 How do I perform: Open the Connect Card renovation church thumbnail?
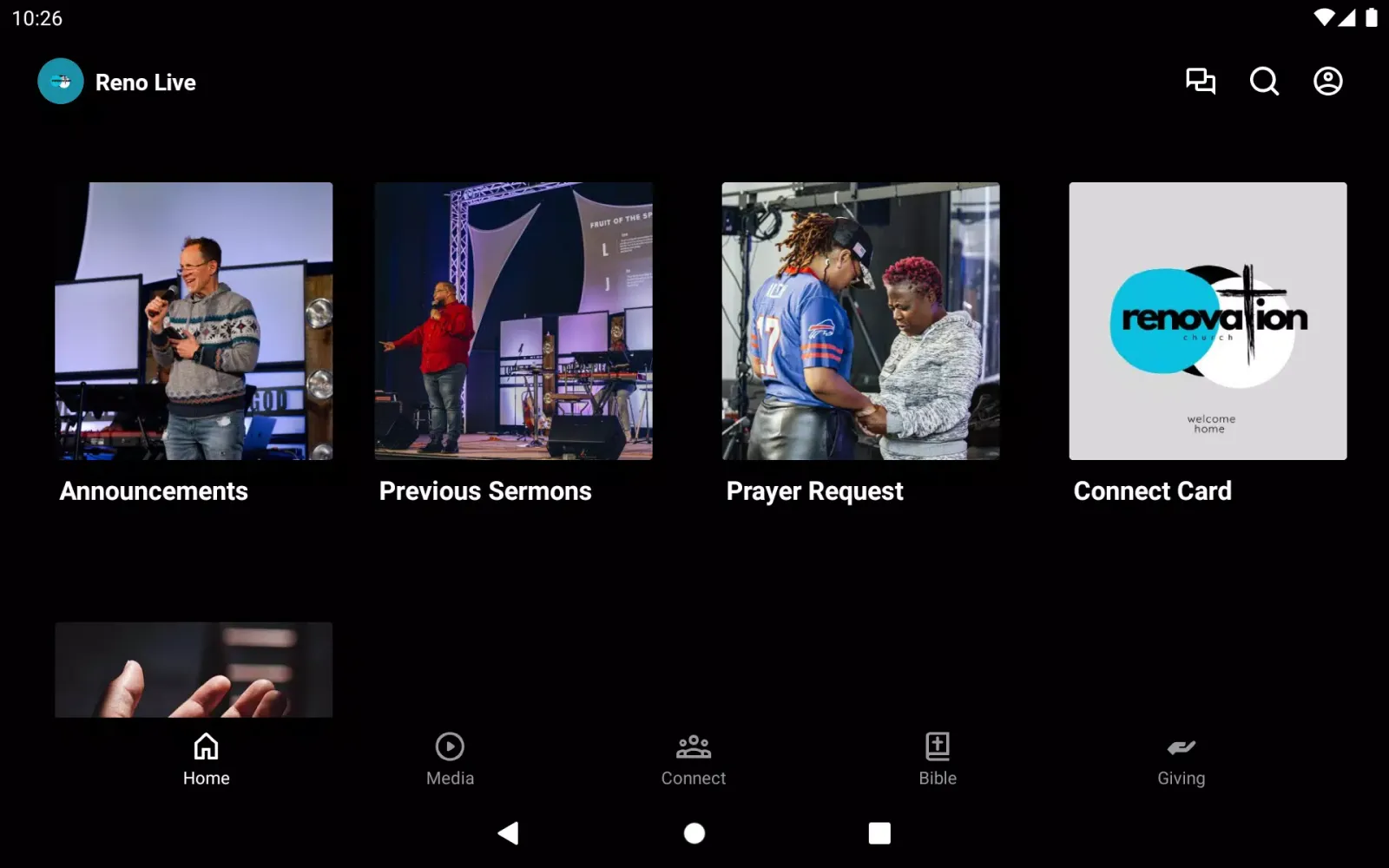pos(1208,321)
